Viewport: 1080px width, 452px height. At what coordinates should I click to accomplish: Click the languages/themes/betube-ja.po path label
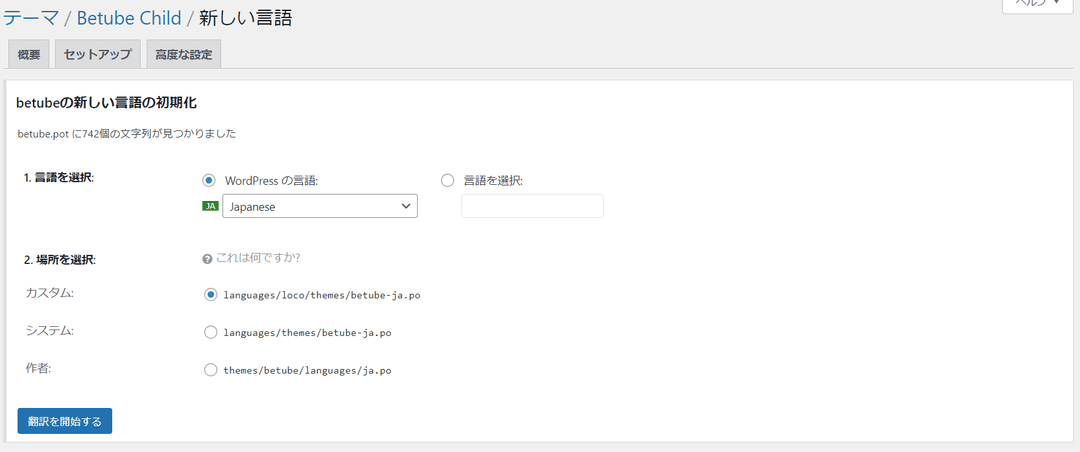(x=307, y=332)
